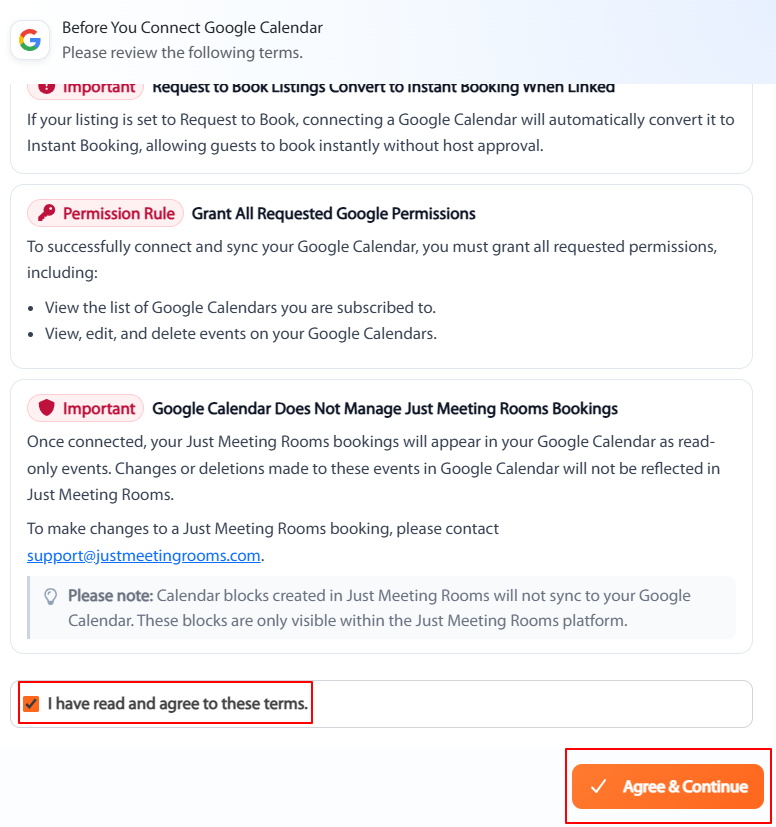Click 'View the list of Google Calendars' bullet
The image size is (776, 827).
pyautogui.click(x=241, y=307)
